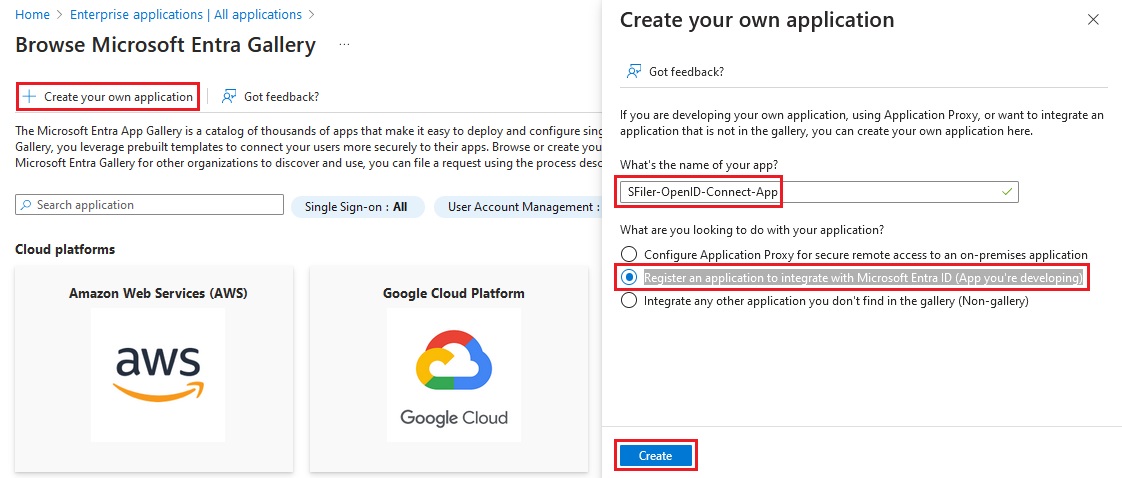This screenshot has height=478, width=1122.
Task: Focus the Search application box
Action: click(x=150, y=205)
